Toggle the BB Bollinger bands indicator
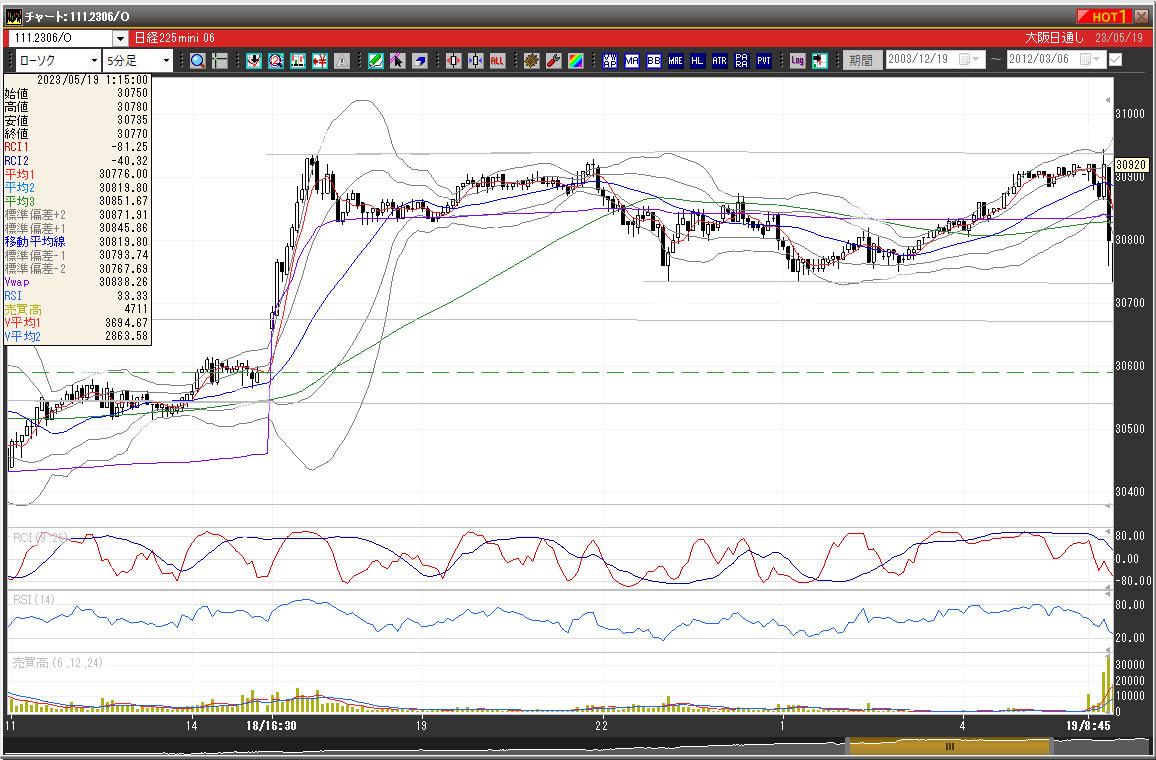1156x760 pixels. click(653, 60)
